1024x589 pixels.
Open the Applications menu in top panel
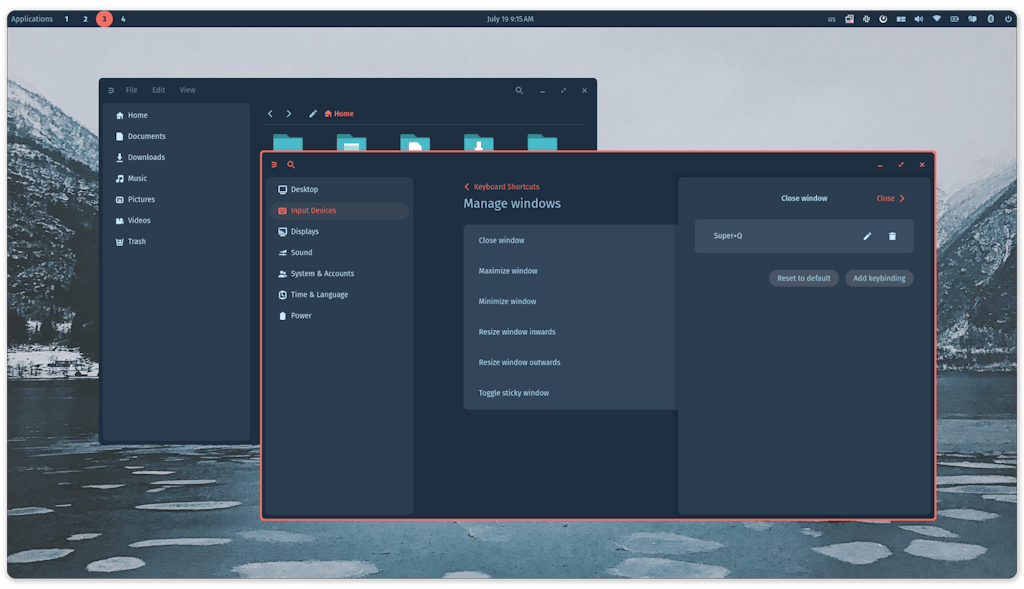32,19
